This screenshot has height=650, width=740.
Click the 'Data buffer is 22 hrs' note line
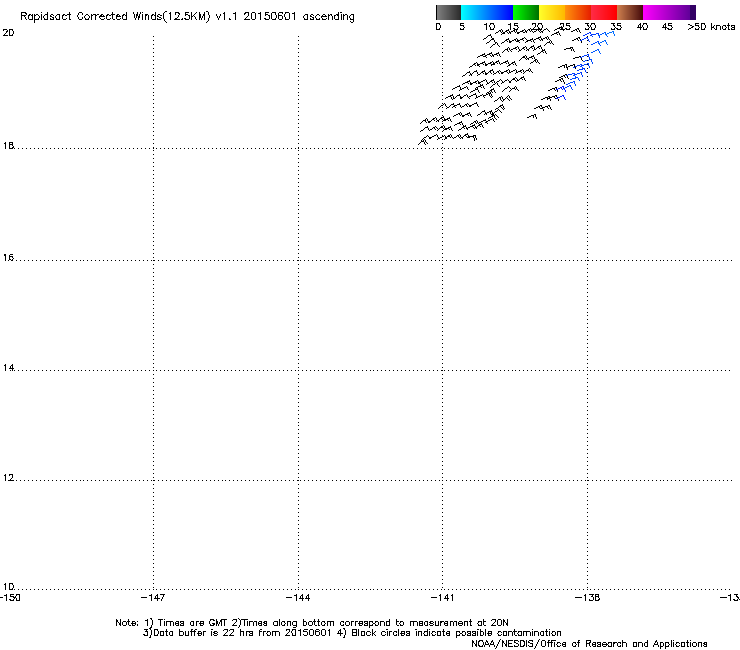pyautogui.click(x=352, y=633)
